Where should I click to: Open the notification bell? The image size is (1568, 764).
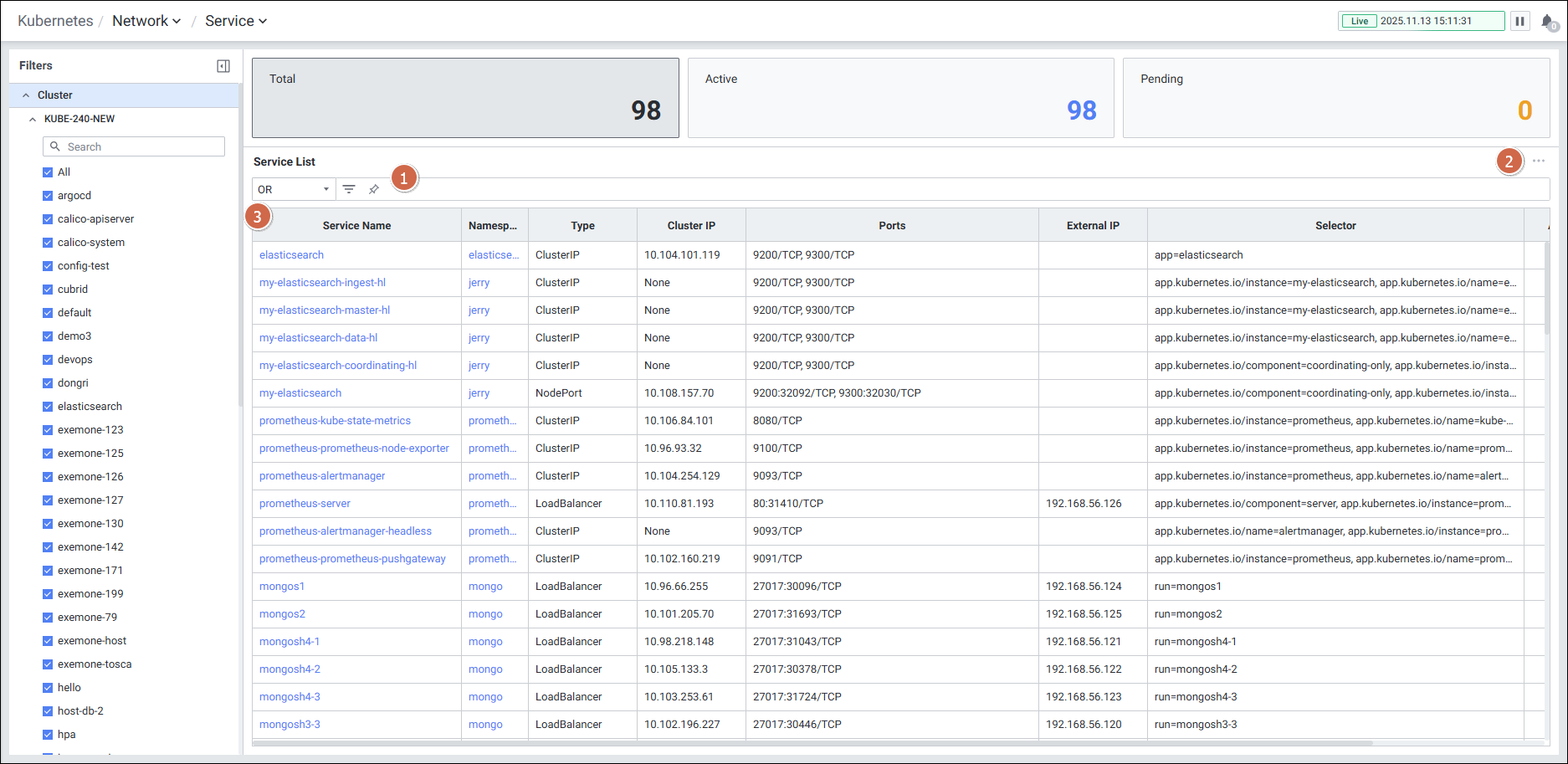pos(1547,22)
